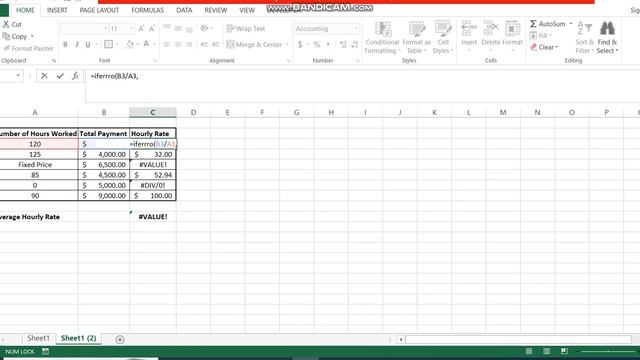Open the Accounting number format dropdown
The height and width of the screenshot is (360, 640).
click(356, 29)
